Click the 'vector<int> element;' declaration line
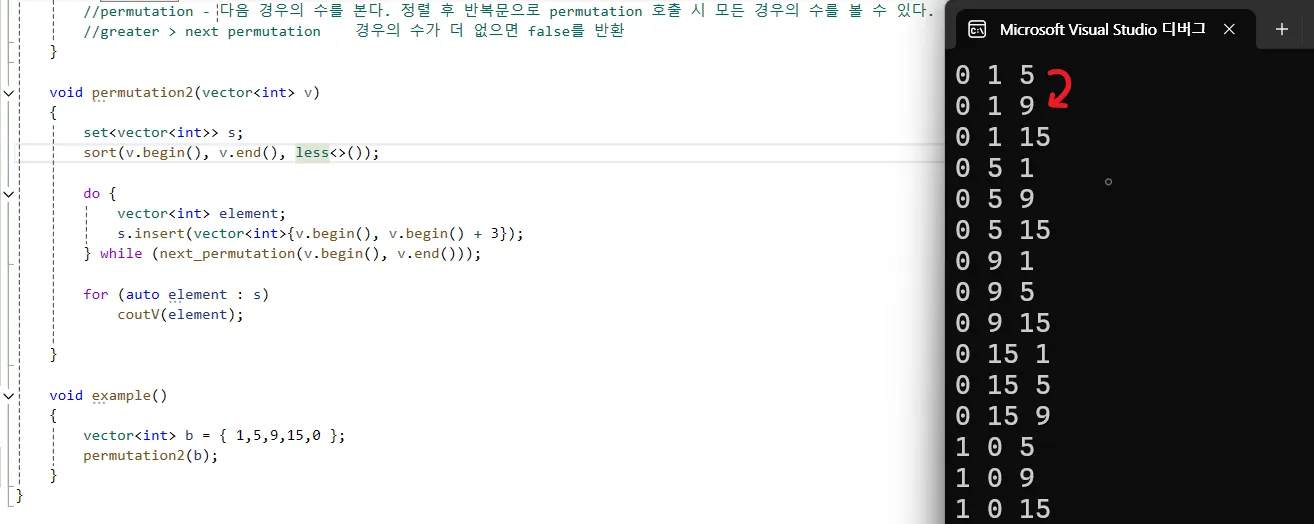The image size is (1314, 524). click(x=201, y=213)
